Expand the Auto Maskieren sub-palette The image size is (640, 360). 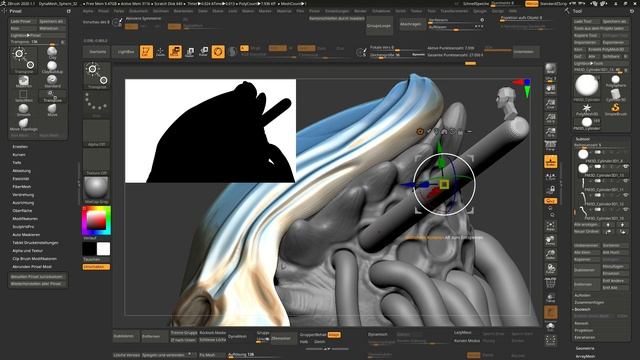tap(26, 235)
